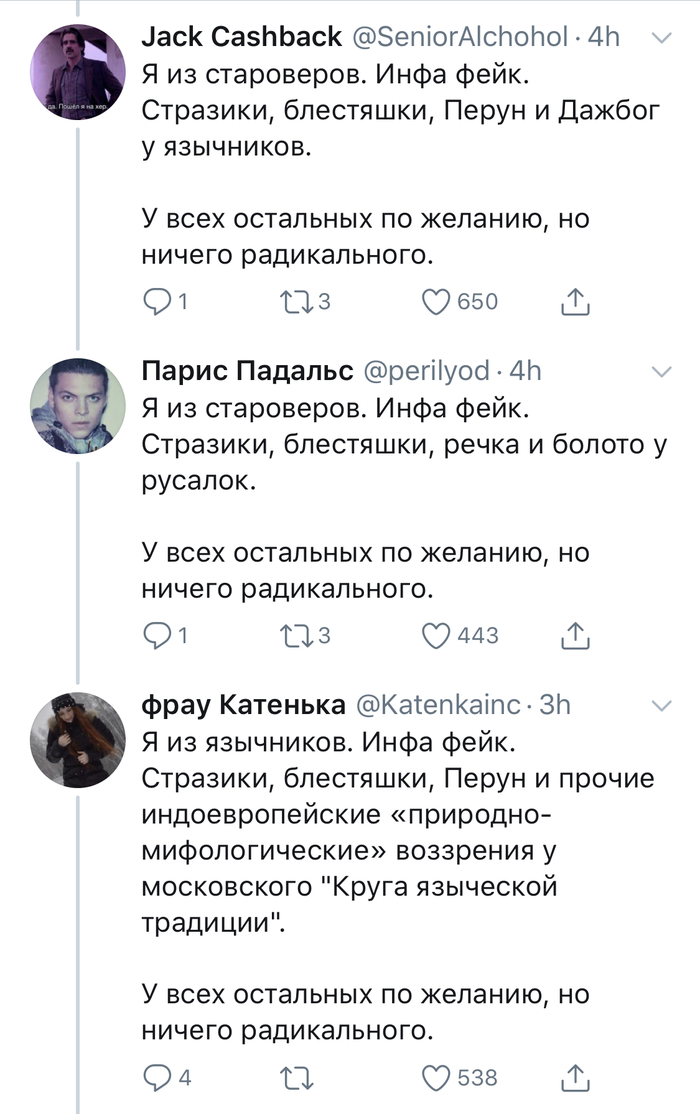700x1114 pixels.
Task: Share фрау Катенька's tweet
Action: pyautogui.click(x=574, y=1077)
